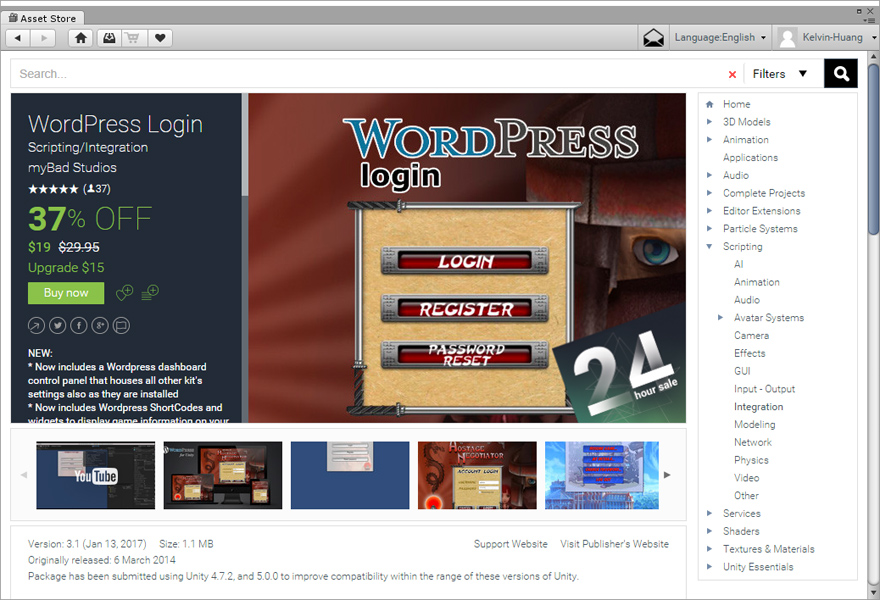880x600 pixels.
Task: Play the YouTube video thumbnail
Action: tap(95, 475)
